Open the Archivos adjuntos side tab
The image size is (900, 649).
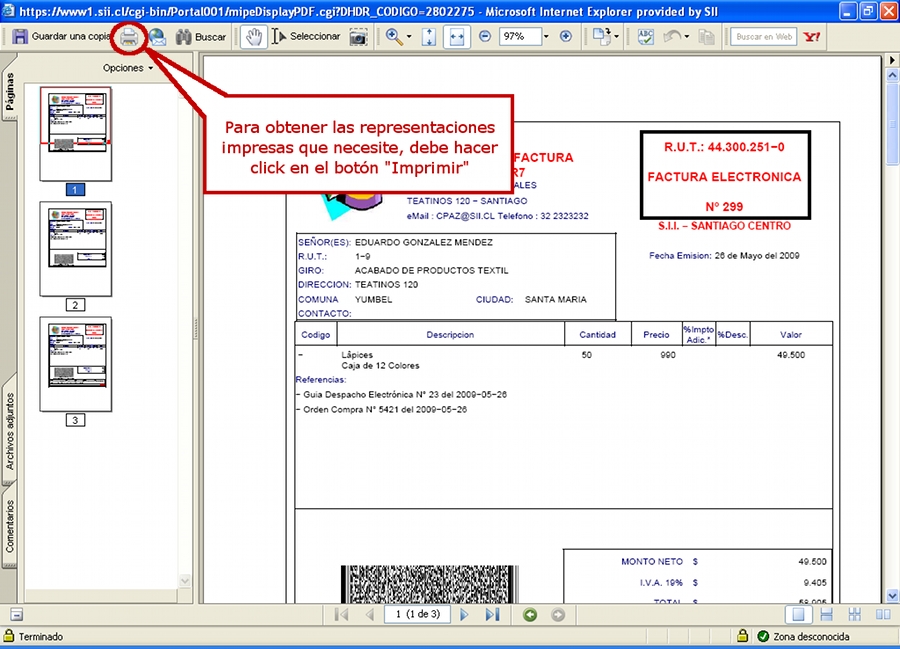[10, 432]
